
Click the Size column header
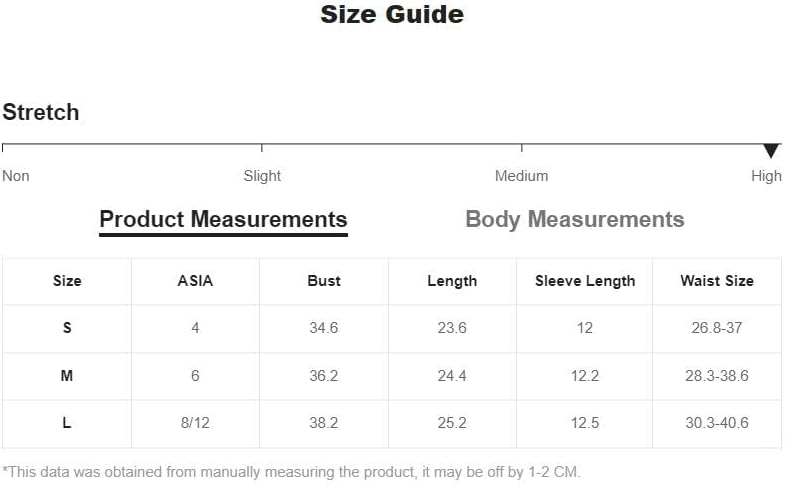[67, 281]
